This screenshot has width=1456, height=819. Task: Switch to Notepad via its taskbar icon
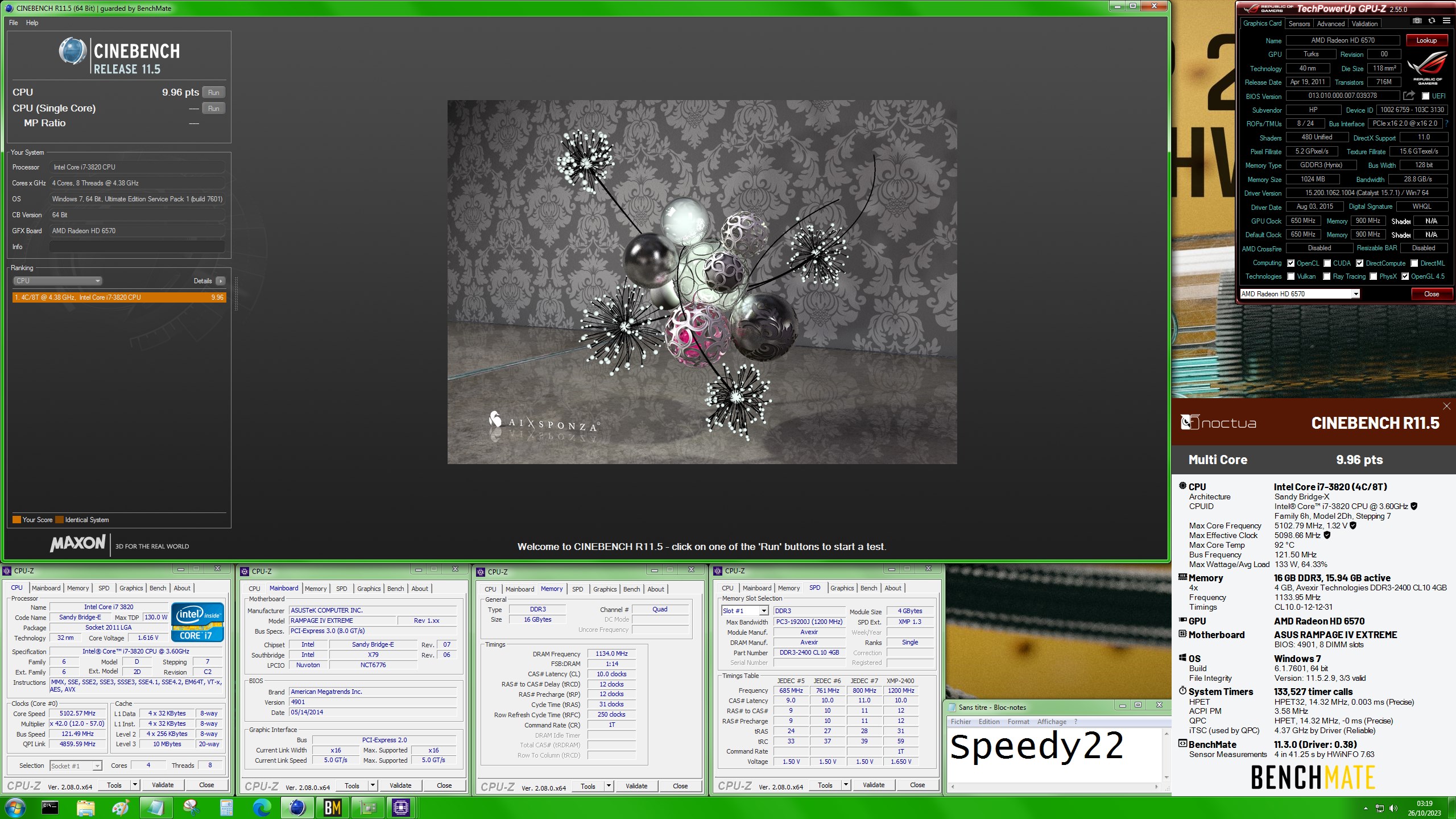[156, 808]
